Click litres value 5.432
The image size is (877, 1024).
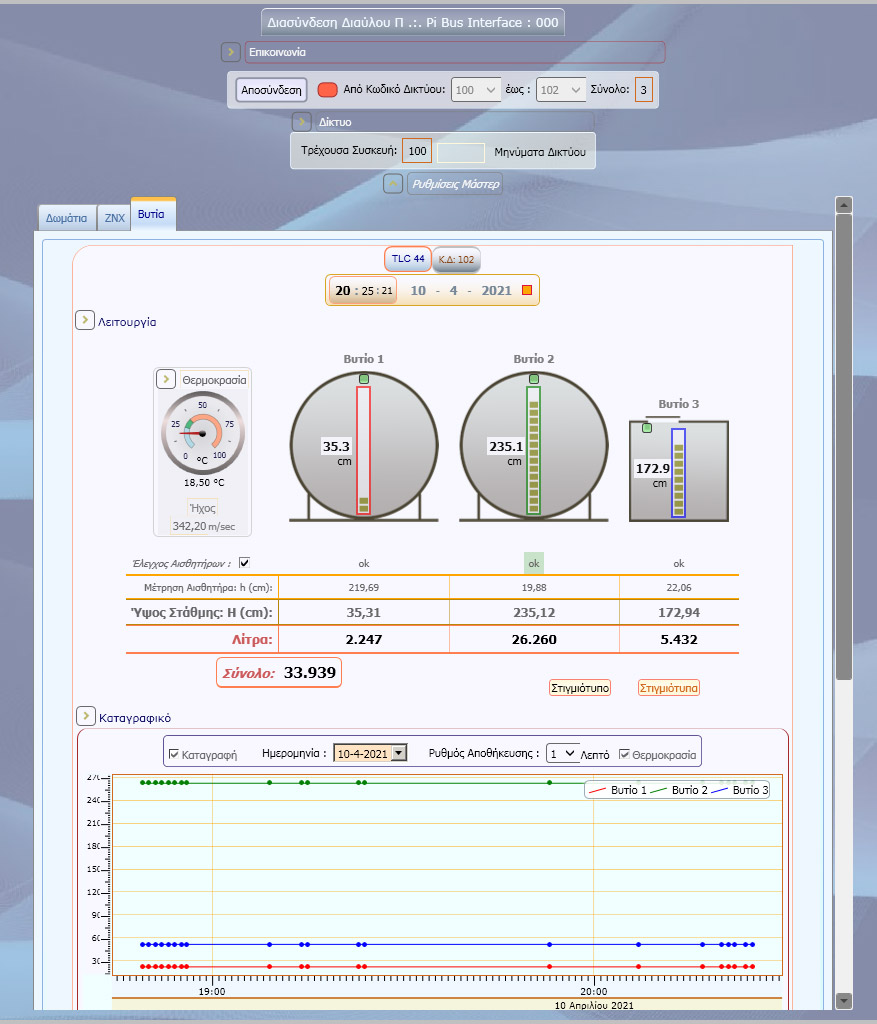point(679,639)
